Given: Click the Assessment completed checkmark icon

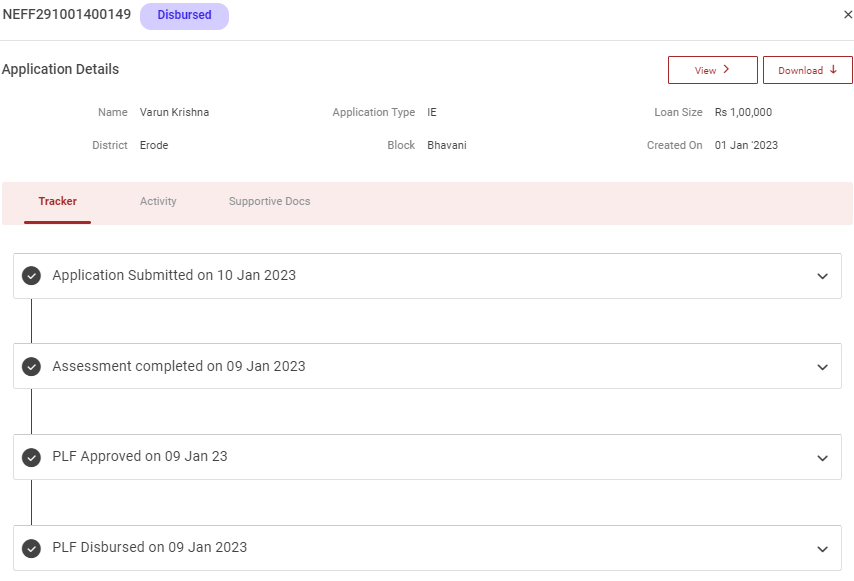Looking at the screenshot, I should 31,367.
